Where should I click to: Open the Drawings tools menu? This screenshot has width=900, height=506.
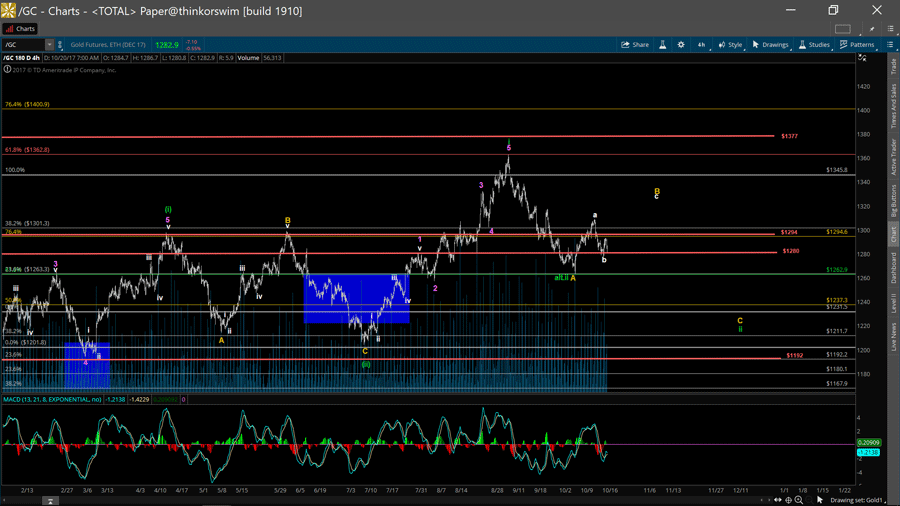coord(770,45)
